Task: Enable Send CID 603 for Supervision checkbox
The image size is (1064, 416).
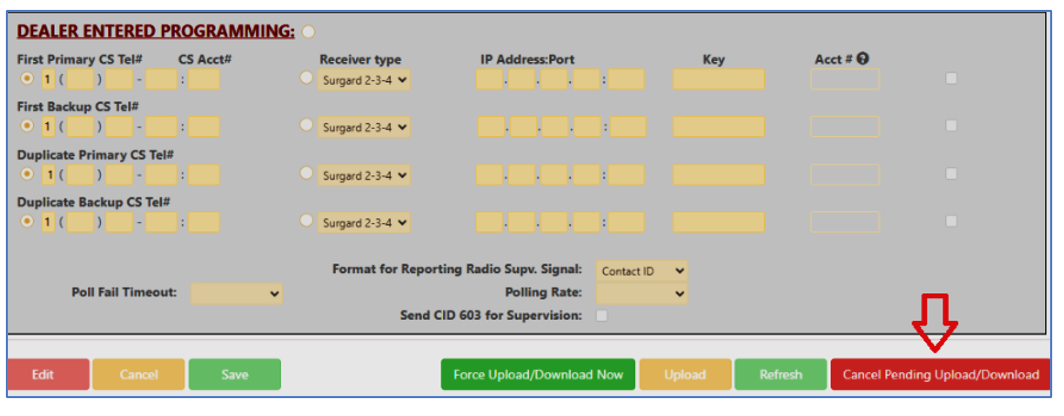Action: (x=602, y=316)
